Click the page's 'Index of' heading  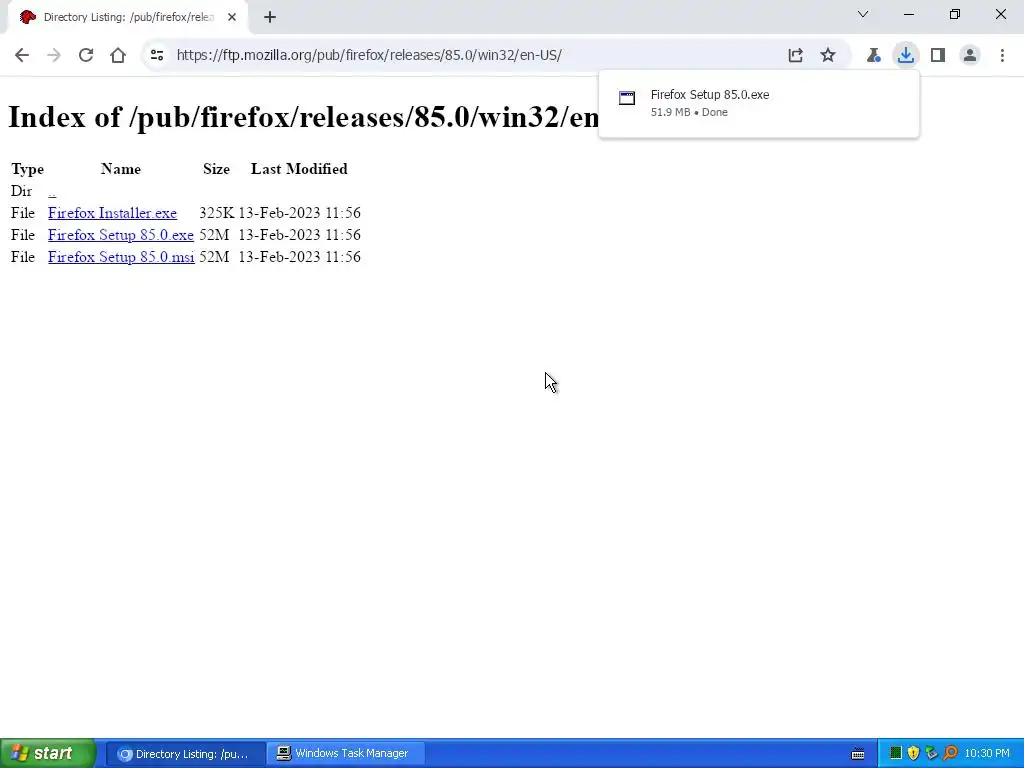point(303,117)
